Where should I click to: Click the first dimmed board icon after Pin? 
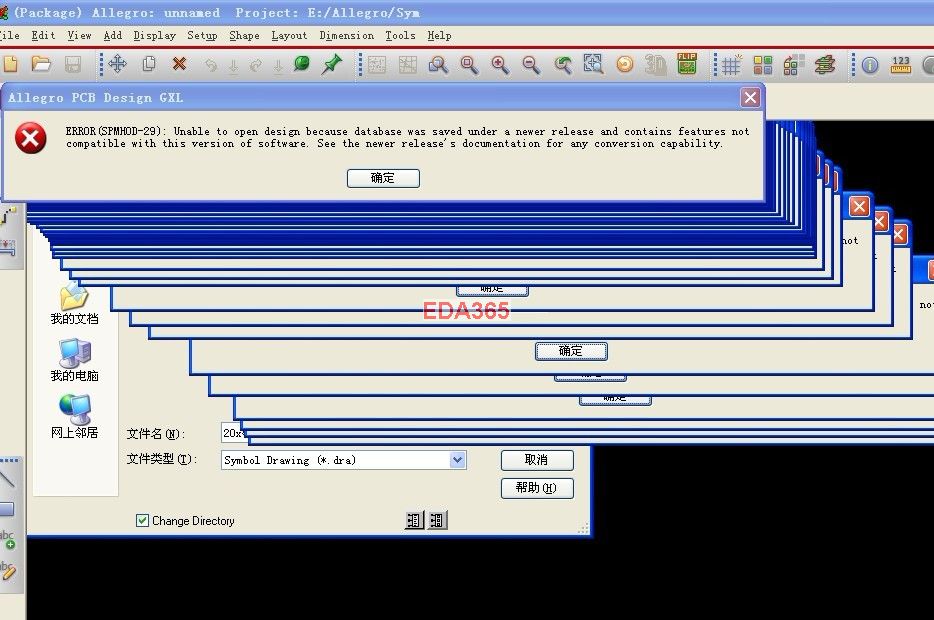click(376, 64)
